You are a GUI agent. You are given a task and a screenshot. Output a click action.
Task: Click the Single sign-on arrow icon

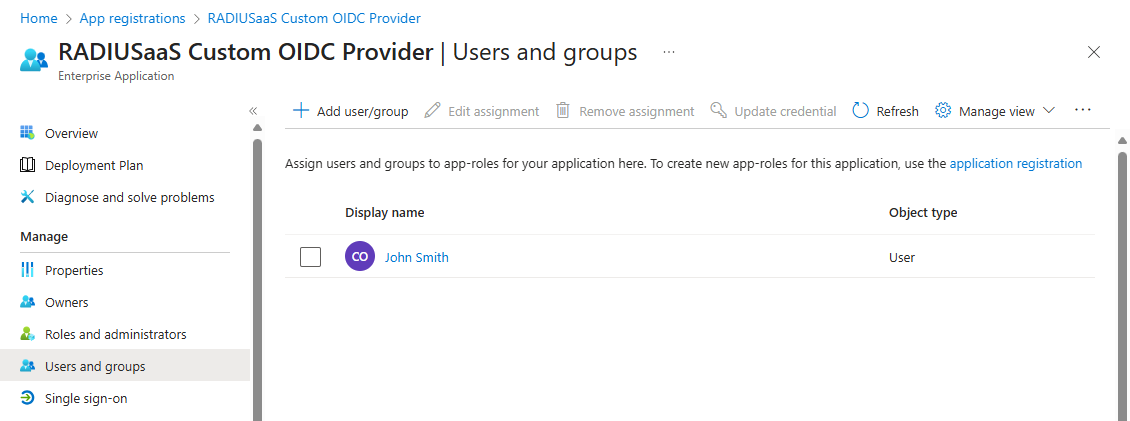(27, 398)
